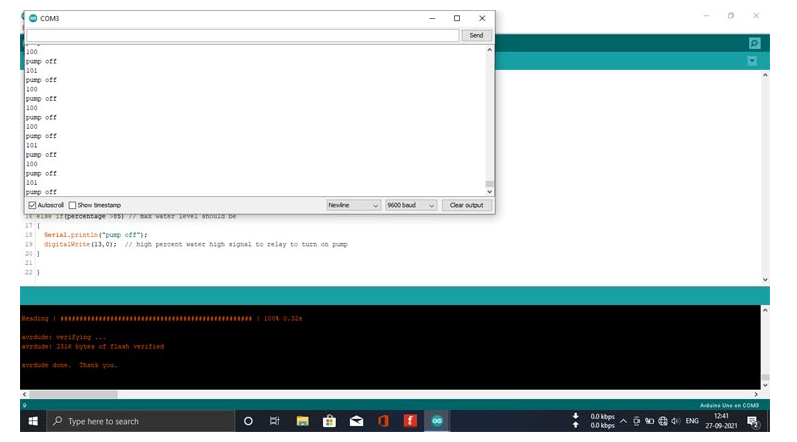Image resolution: width=797 pixels, height=442 pixels.
Task: Open Serial Monitor magnifier icon in Arduino IDE
Action: tap(754, 43)
